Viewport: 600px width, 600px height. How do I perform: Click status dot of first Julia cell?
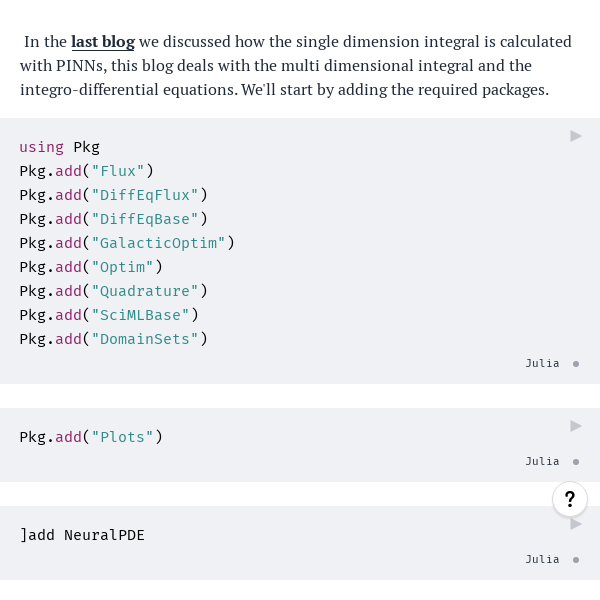click(x=576, y=364)
